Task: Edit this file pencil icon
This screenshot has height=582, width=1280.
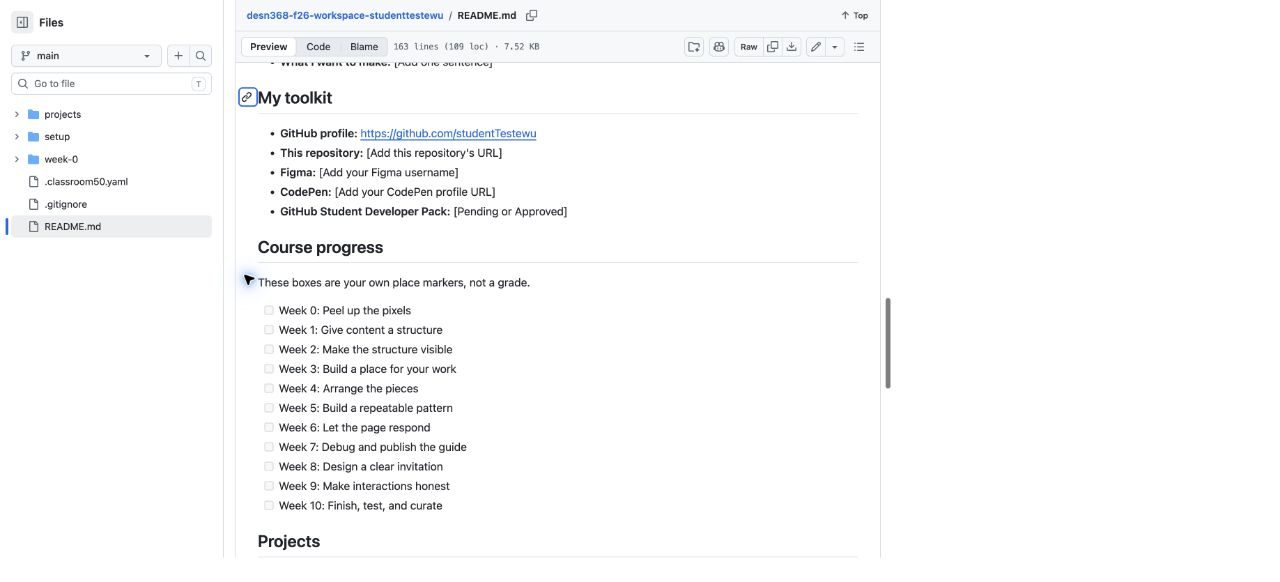Action: pyautogui.click(x=816, y=47)
